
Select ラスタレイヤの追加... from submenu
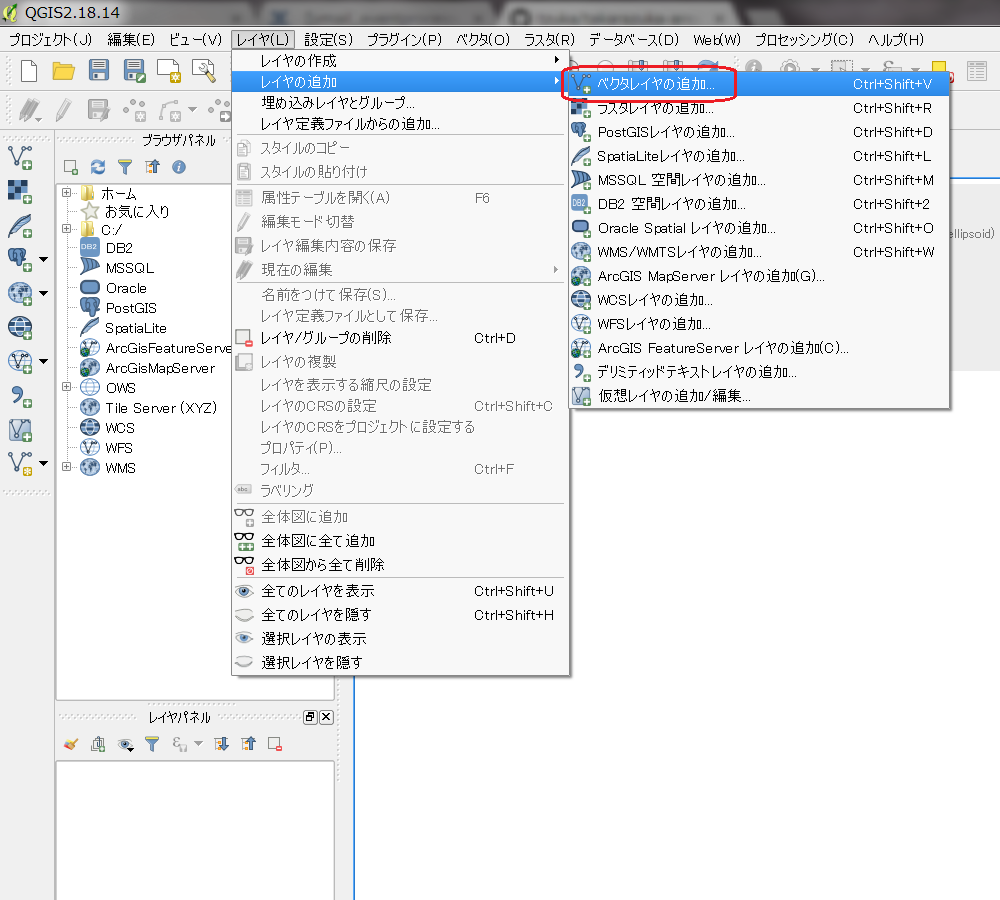(x=759, y=108)
